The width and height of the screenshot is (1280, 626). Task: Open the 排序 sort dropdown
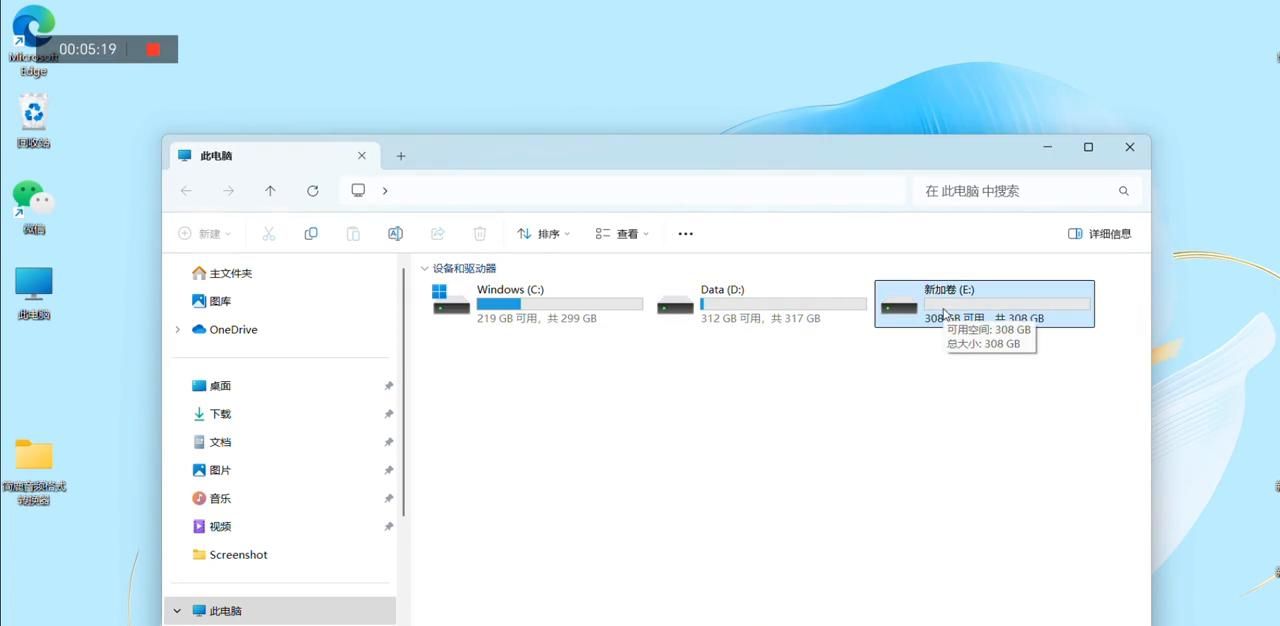point(543,234)
